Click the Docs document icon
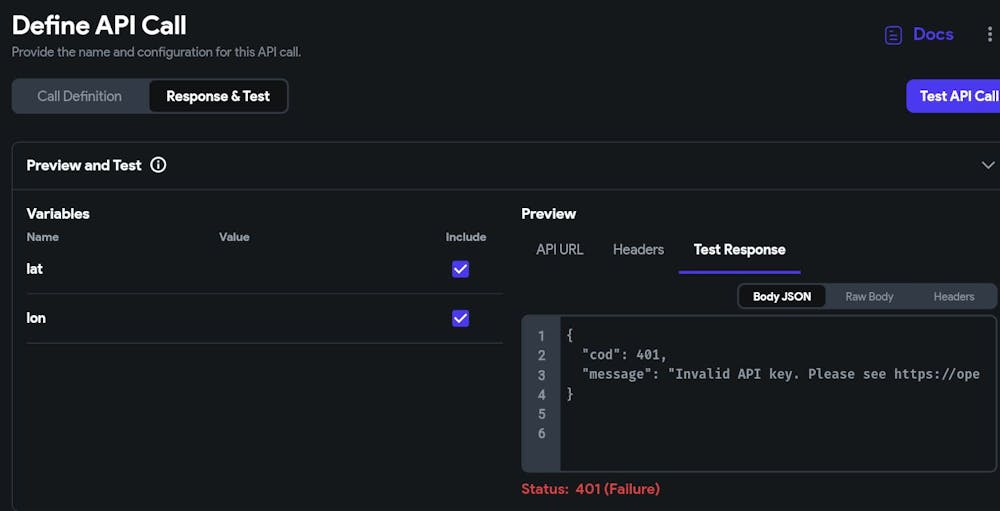Image resolution: width=1000 pixels, height=511 pixels. (x=893, y=35)
